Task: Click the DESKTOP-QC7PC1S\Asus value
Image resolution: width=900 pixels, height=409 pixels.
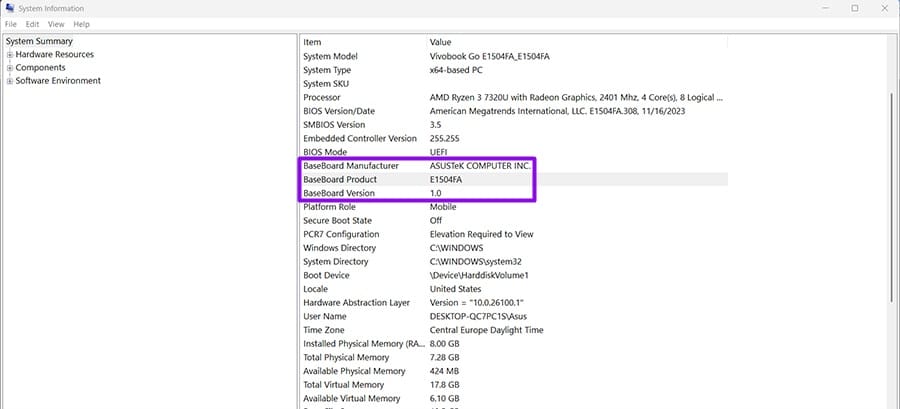Action: 478,317
